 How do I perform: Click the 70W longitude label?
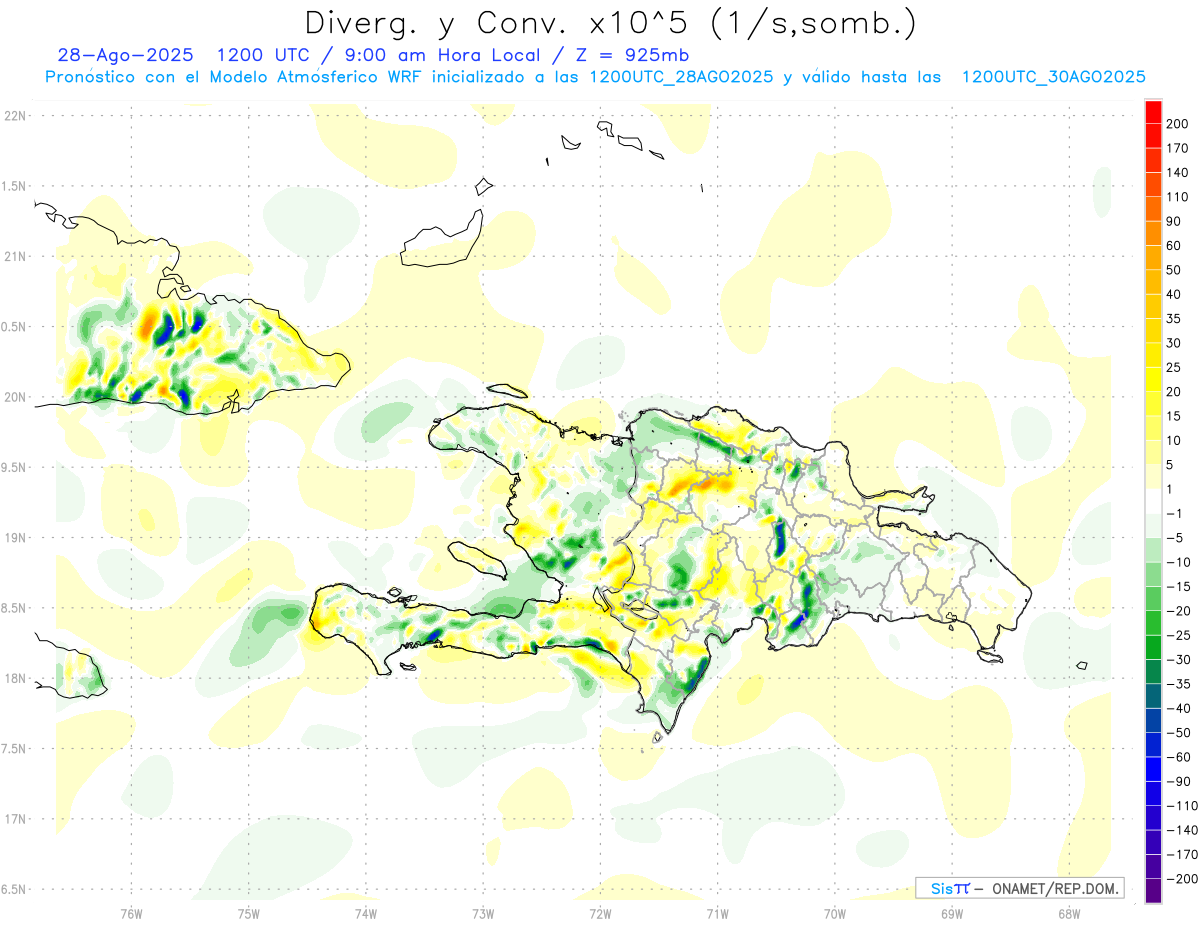click(x=835, y=913)
